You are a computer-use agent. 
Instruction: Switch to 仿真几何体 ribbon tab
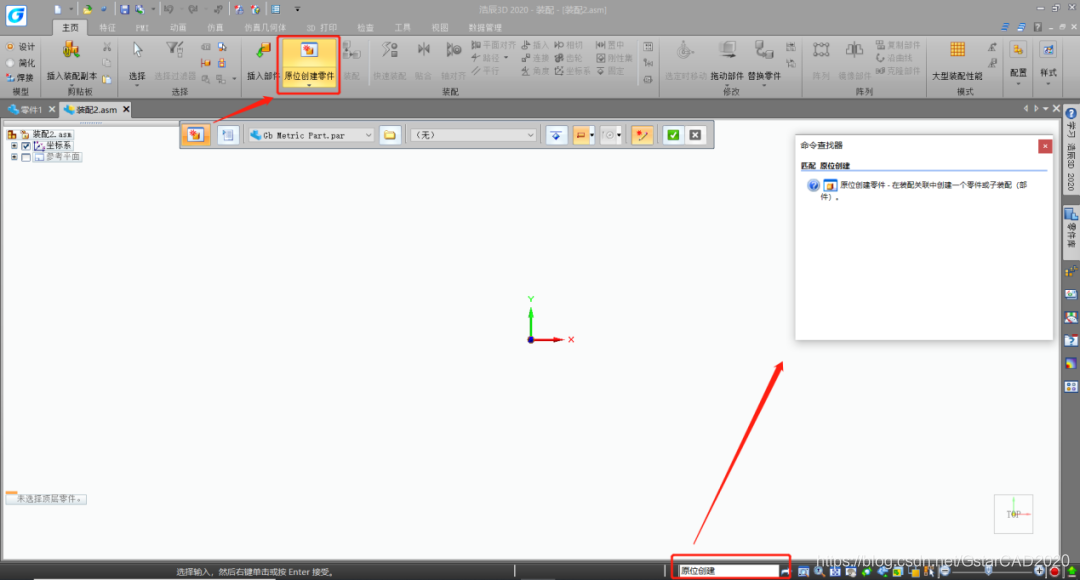click(265, 28)
